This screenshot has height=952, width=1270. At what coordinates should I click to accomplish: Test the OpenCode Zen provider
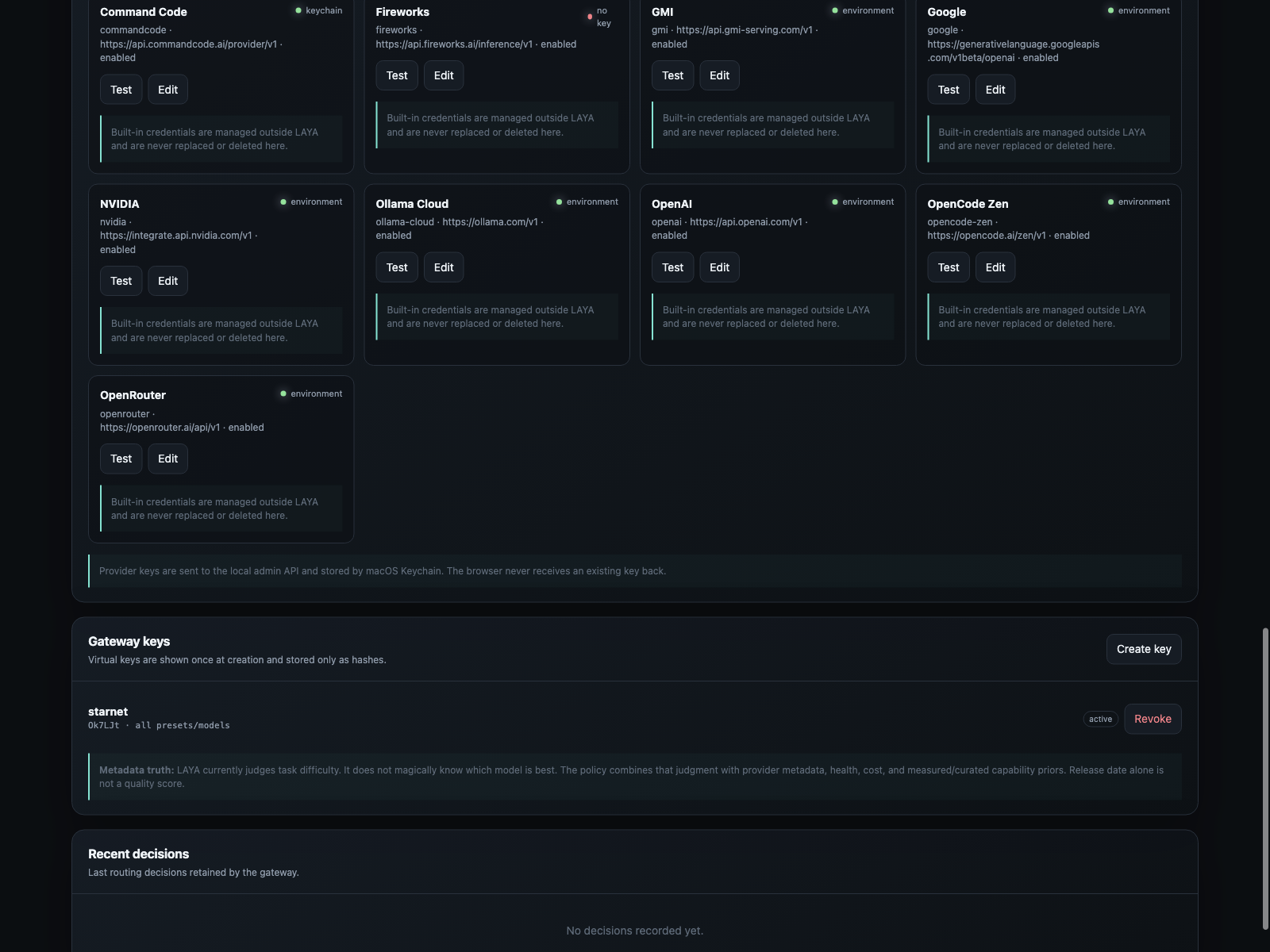coord(949,267)
